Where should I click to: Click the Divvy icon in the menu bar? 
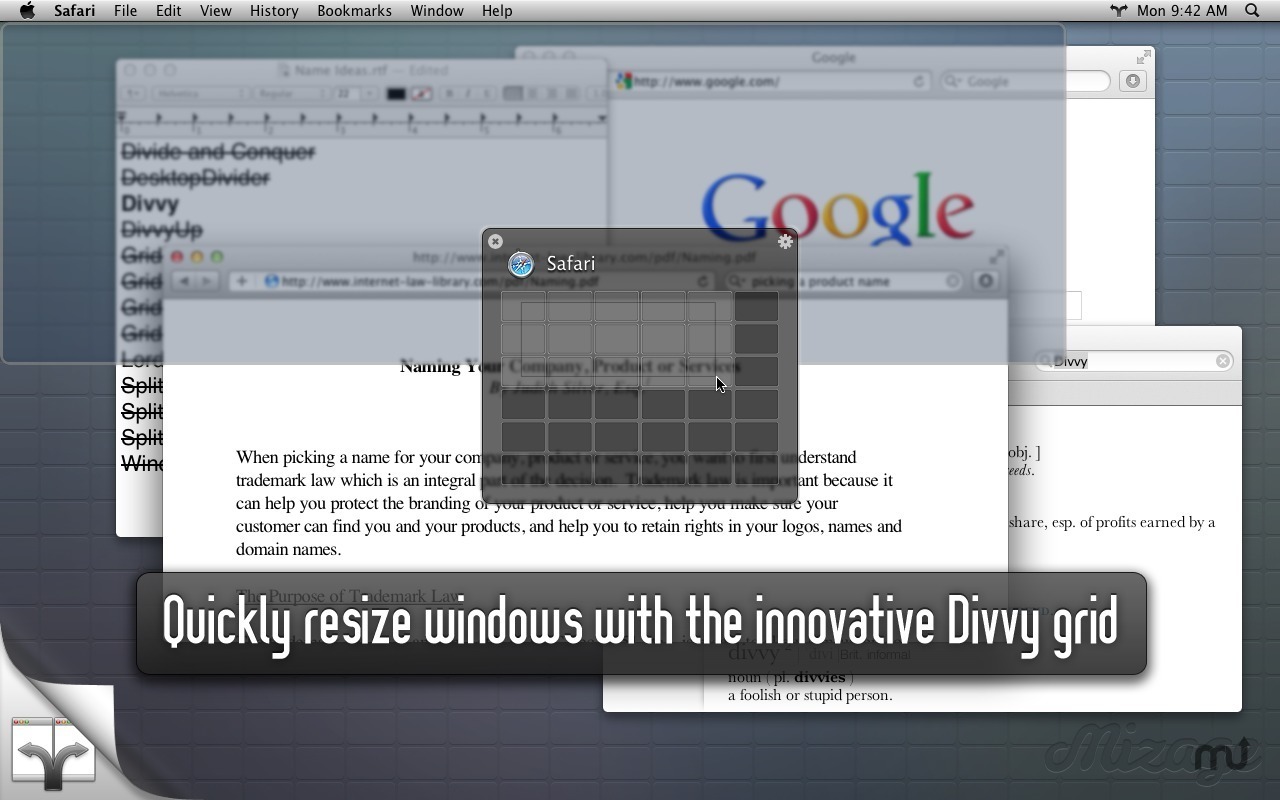pos(1119,11)
